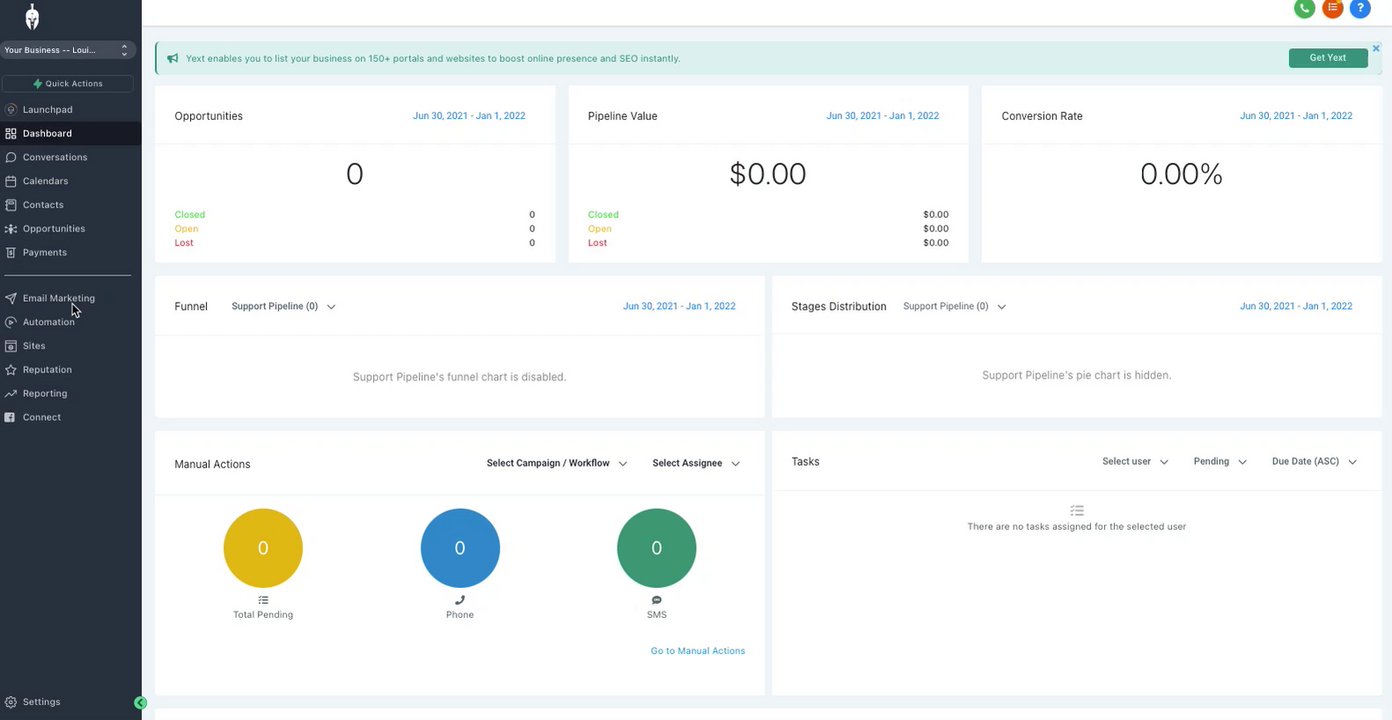
Task: Click the Get Yext button
Action: [1328, 58]
